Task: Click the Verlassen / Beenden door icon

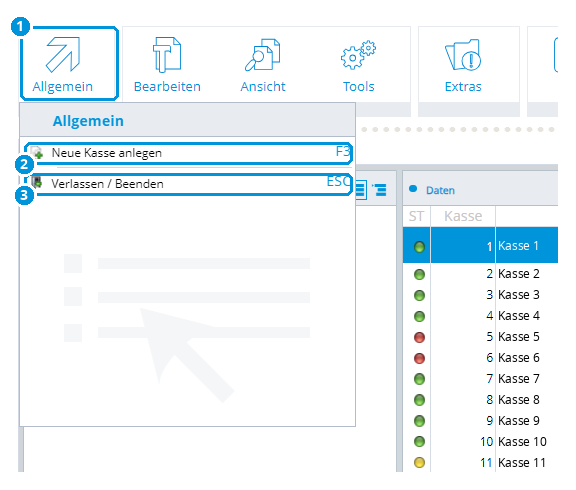Action: [x=37, y=182]
